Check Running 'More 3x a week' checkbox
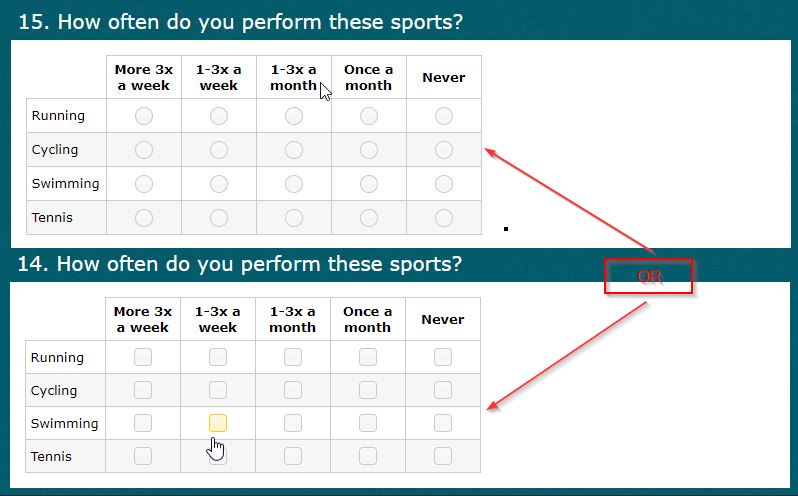 click(143, 357)
